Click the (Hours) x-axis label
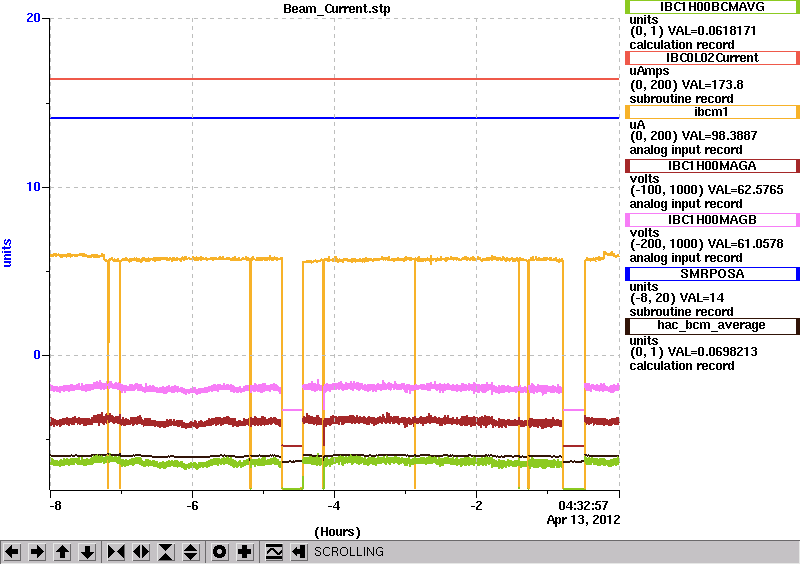The height and width of the screenshot is (564, 800). 337,532
